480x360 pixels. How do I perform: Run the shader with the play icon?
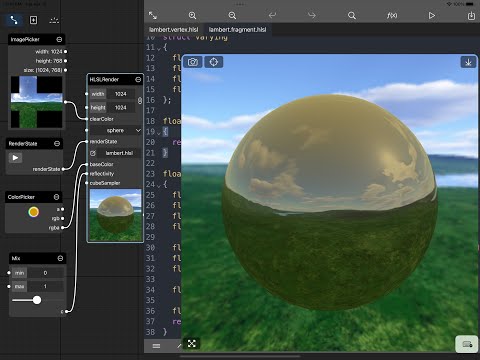point(432,15)
